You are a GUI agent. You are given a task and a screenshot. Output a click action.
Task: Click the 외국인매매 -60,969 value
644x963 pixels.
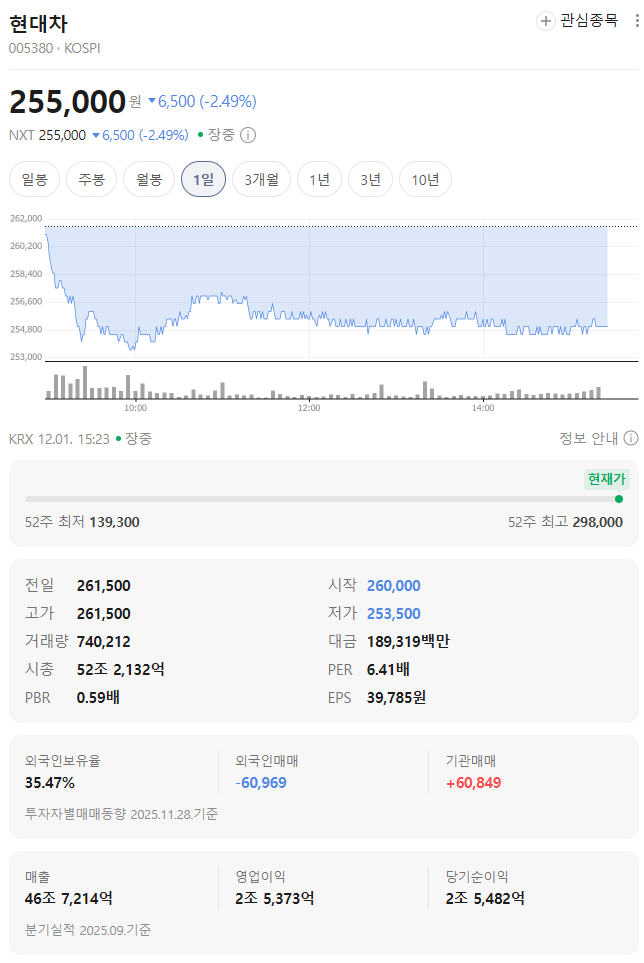pos(261,782)
